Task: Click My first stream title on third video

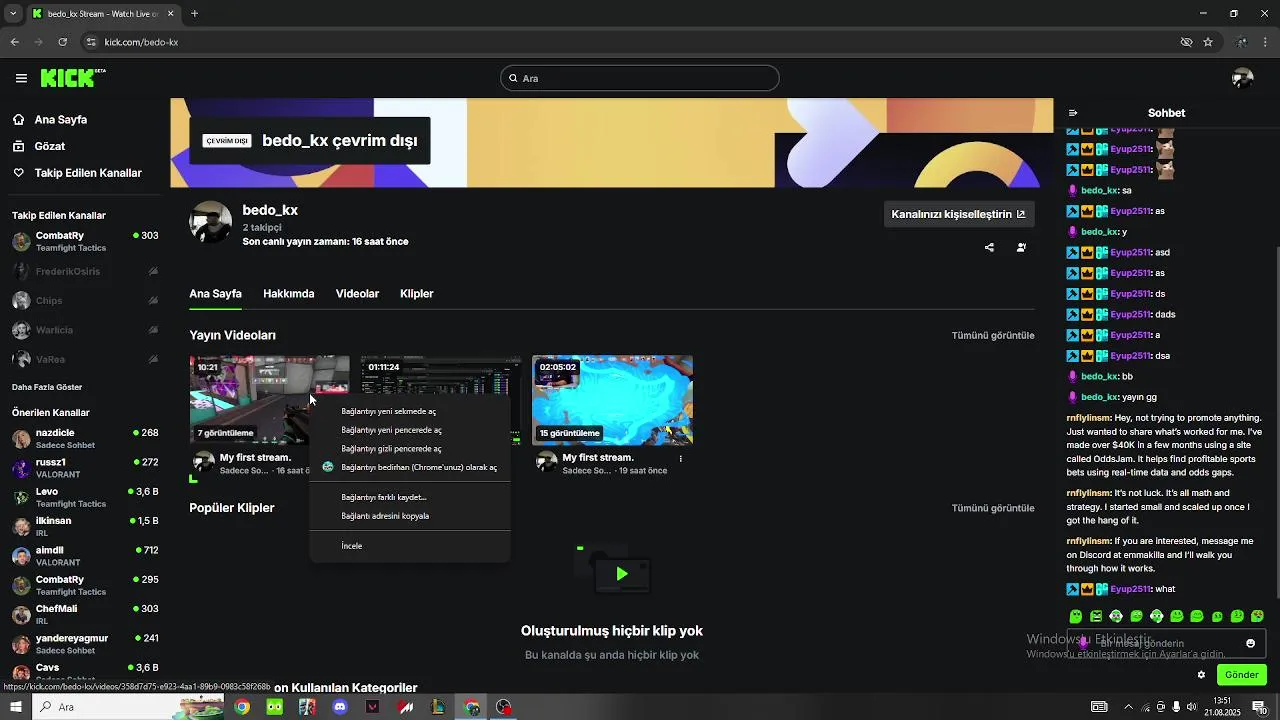Action: (598, 457)
